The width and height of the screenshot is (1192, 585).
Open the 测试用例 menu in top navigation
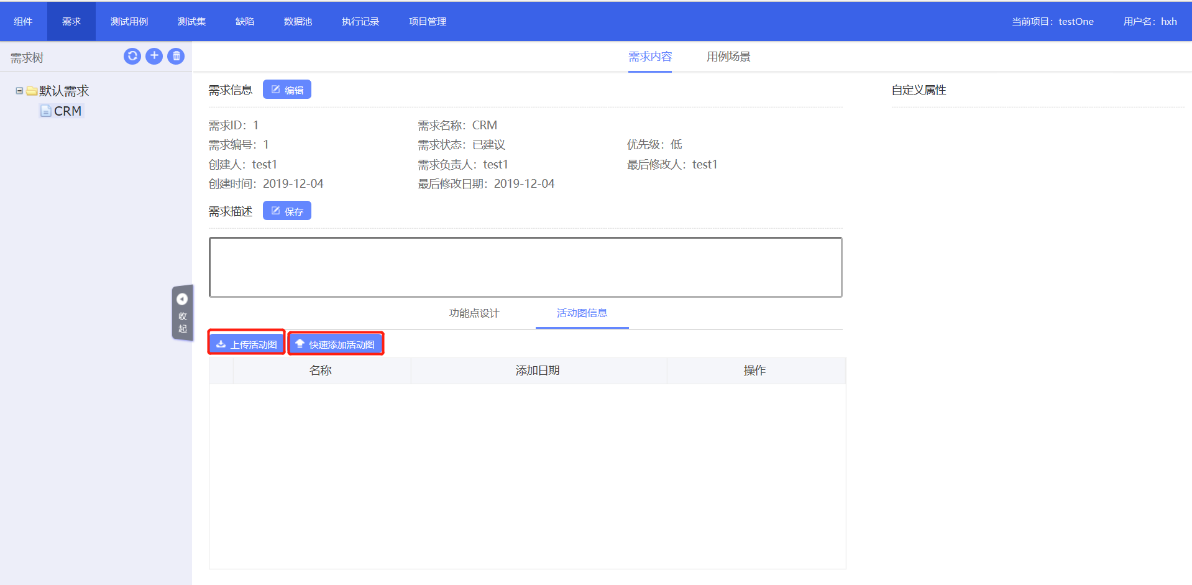click(129, 21)
